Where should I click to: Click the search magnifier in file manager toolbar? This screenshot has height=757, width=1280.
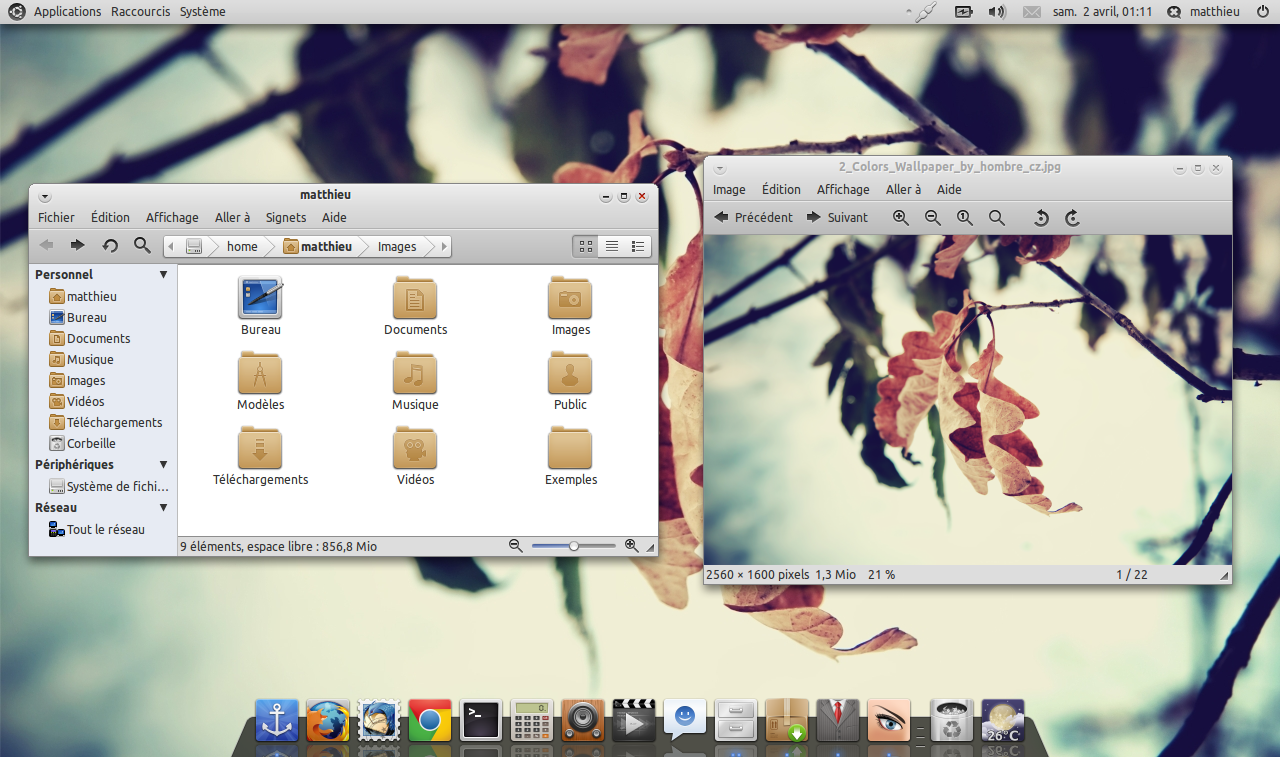point(142,246)
